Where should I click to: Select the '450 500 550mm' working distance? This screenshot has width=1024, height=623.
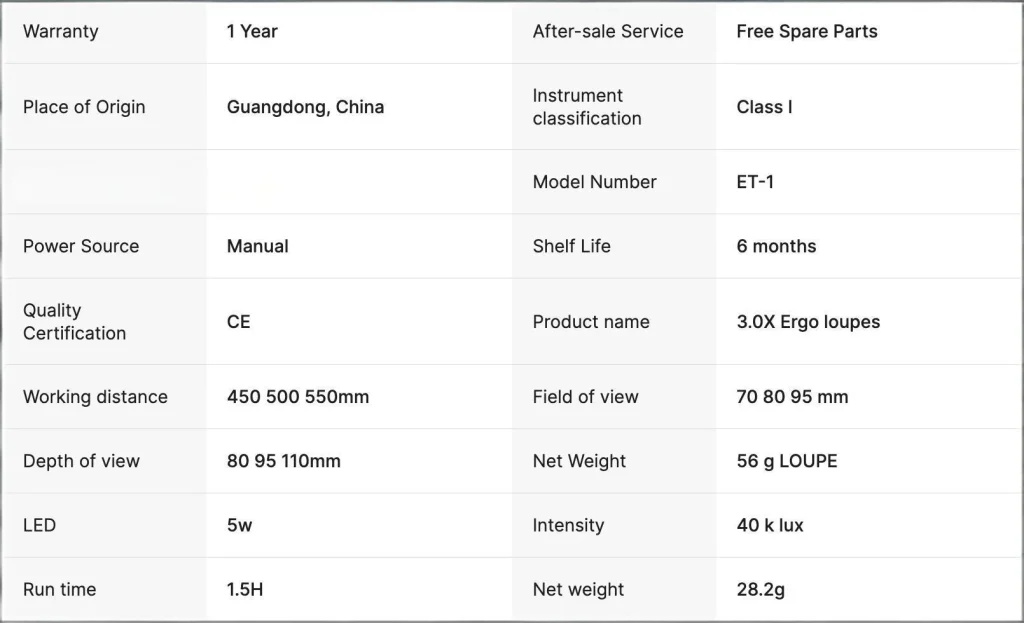tap(298, 397)
